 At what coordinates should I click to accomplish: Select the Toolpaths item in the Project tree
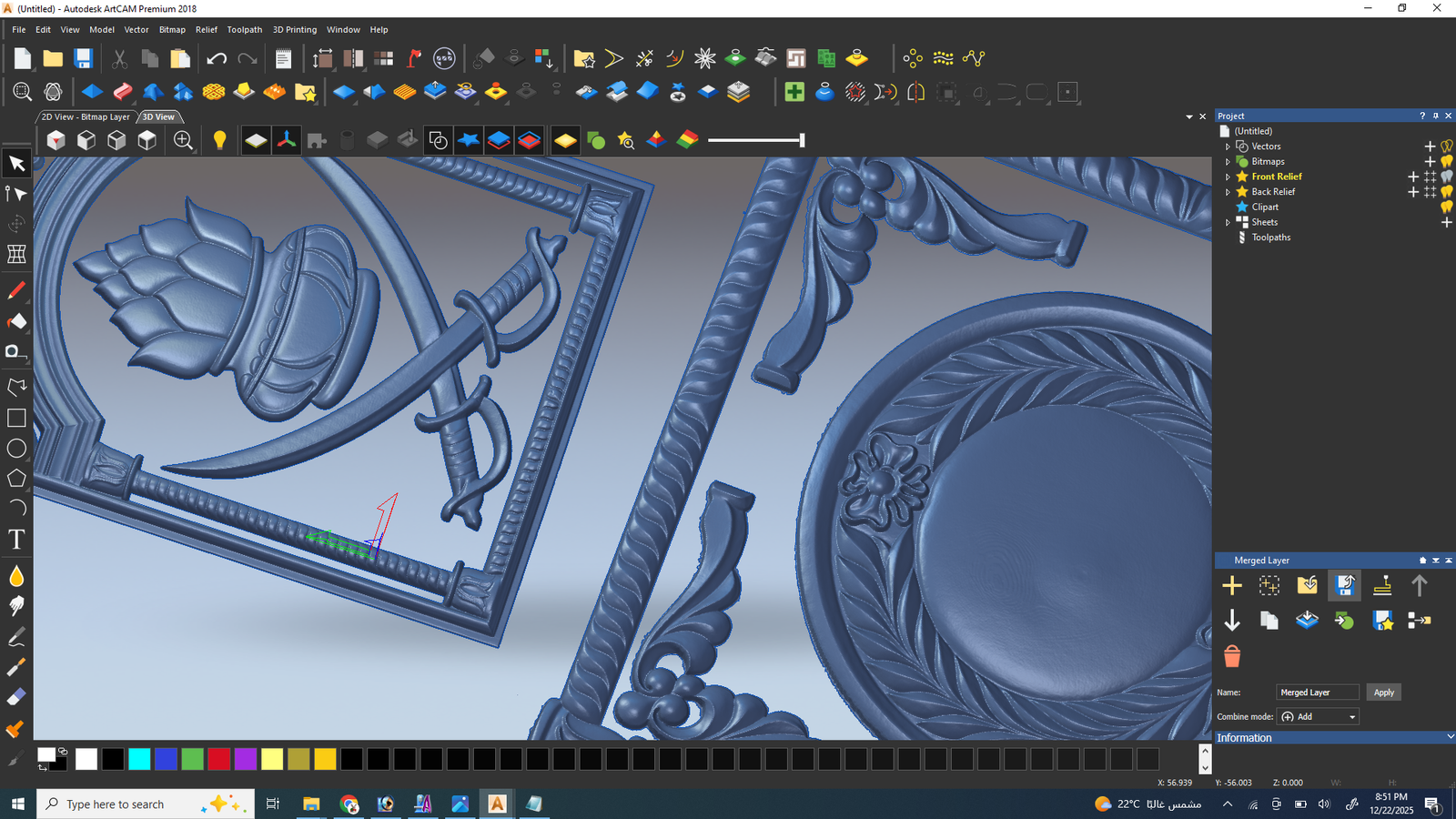[x=1270, y=238]
